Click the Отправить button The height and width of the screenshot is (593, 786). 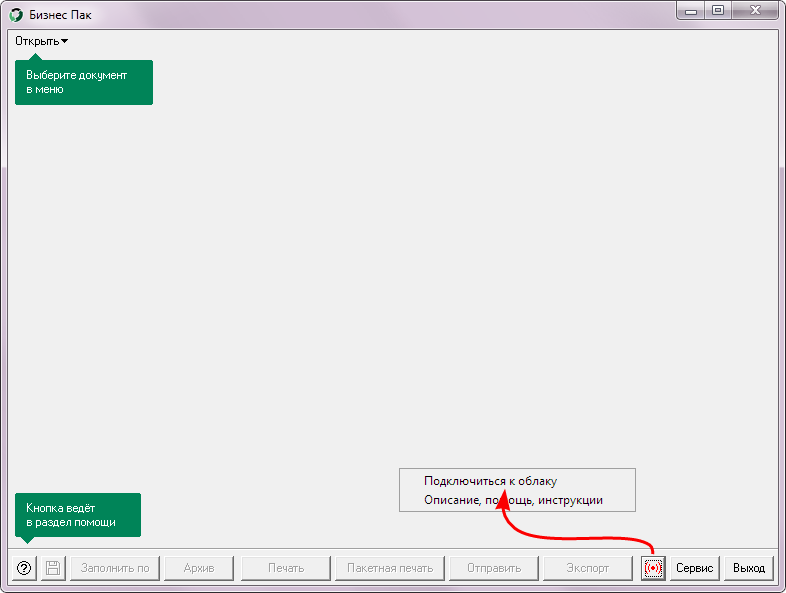point(494,568)
